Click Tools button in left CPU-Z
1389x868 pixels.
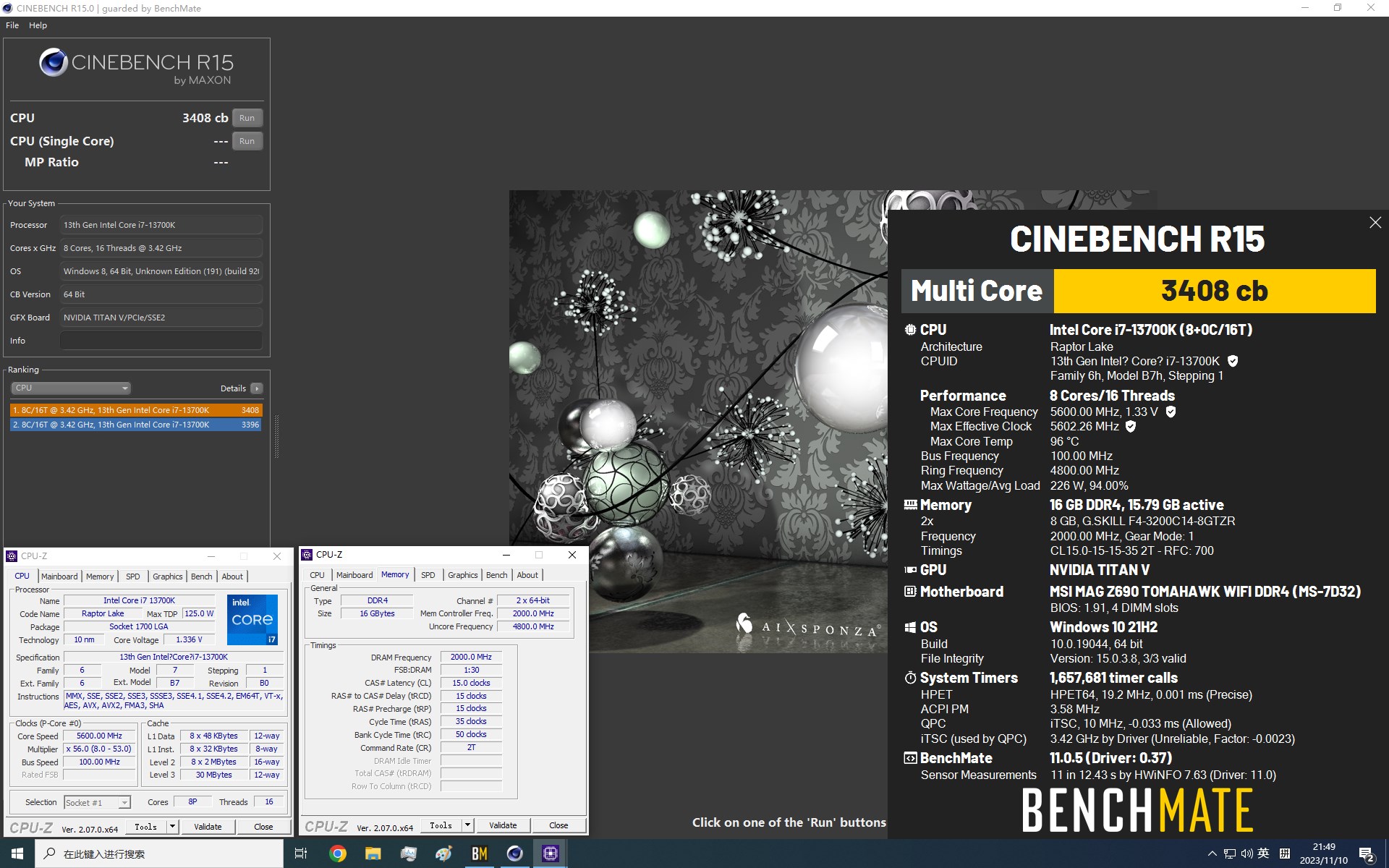145,826
